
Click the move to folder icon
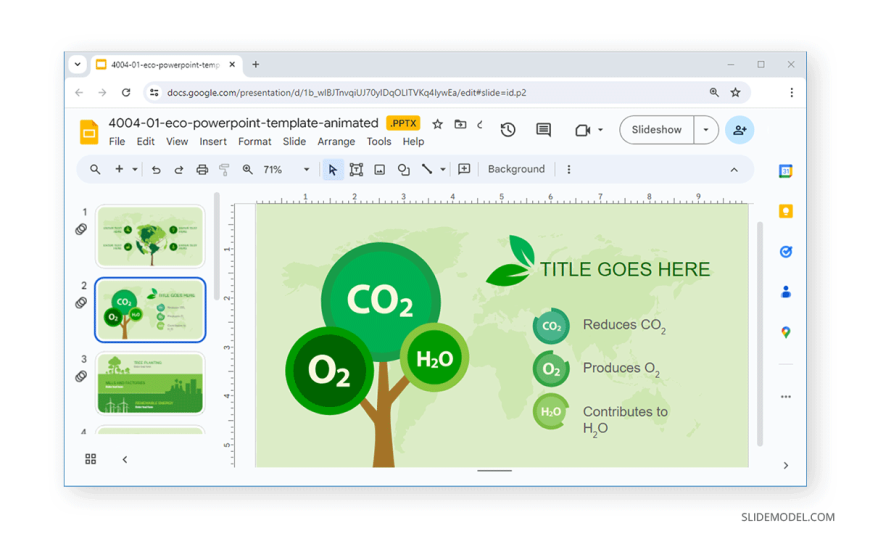coord(460,124)
